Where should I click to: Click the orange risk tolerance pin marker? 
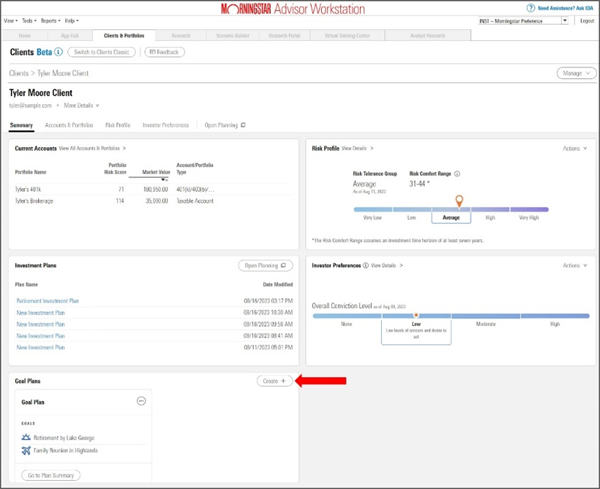(x=459, y=200)
